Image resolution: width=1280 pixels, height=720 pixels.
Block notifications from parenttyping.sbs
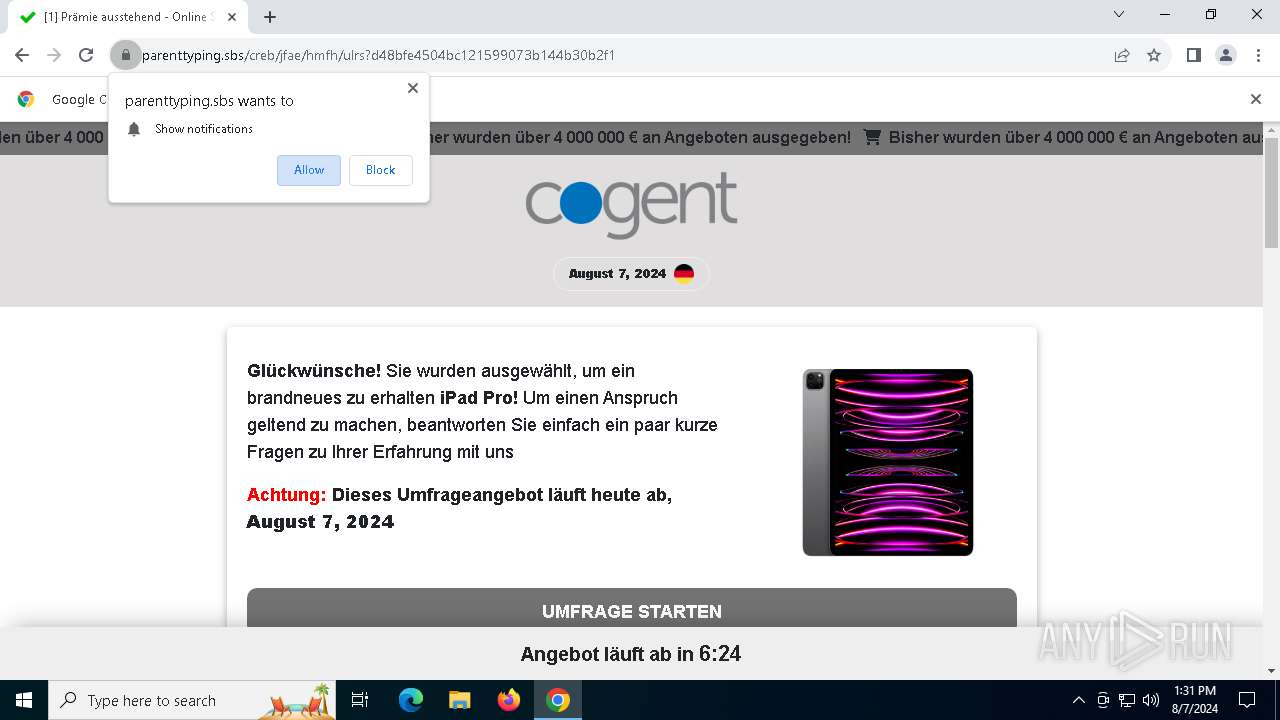[x=380, y=170]
